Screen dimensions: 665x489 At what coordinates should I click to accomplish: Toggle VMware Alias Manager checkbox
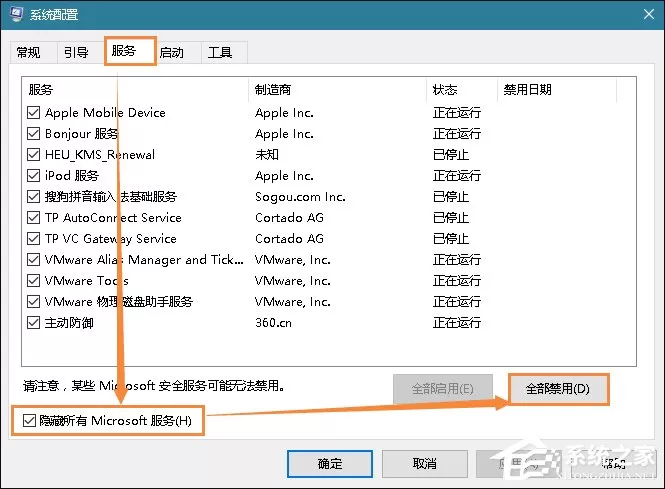click(x=34, y=260)
